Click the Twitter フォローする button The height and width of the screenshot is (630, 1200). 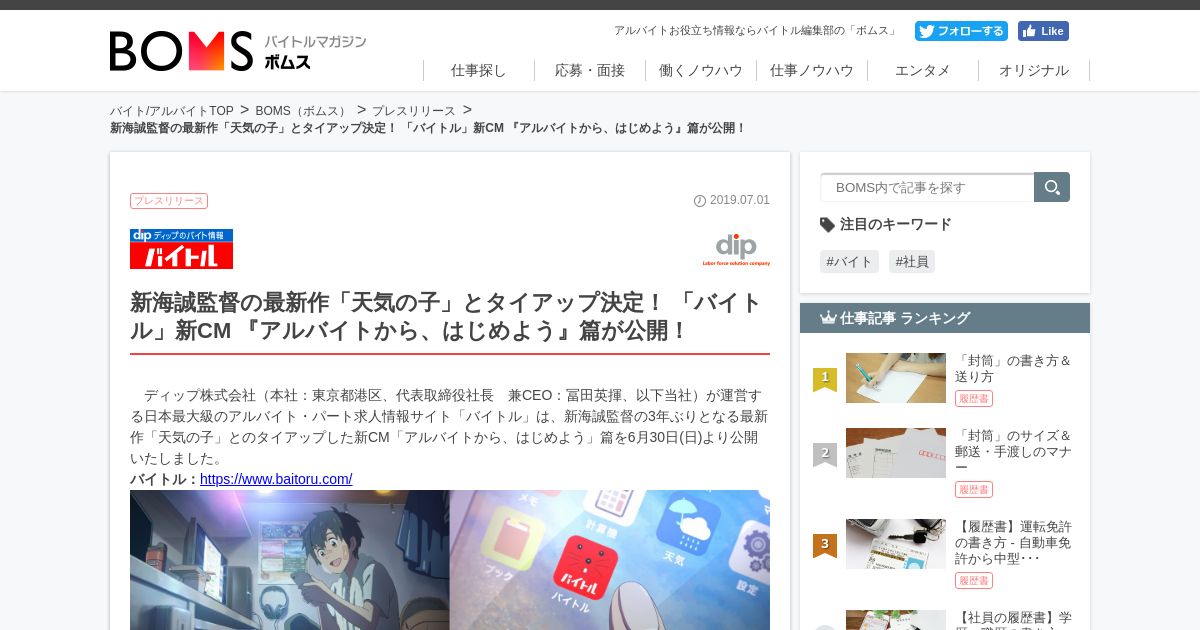coord(961,31)
